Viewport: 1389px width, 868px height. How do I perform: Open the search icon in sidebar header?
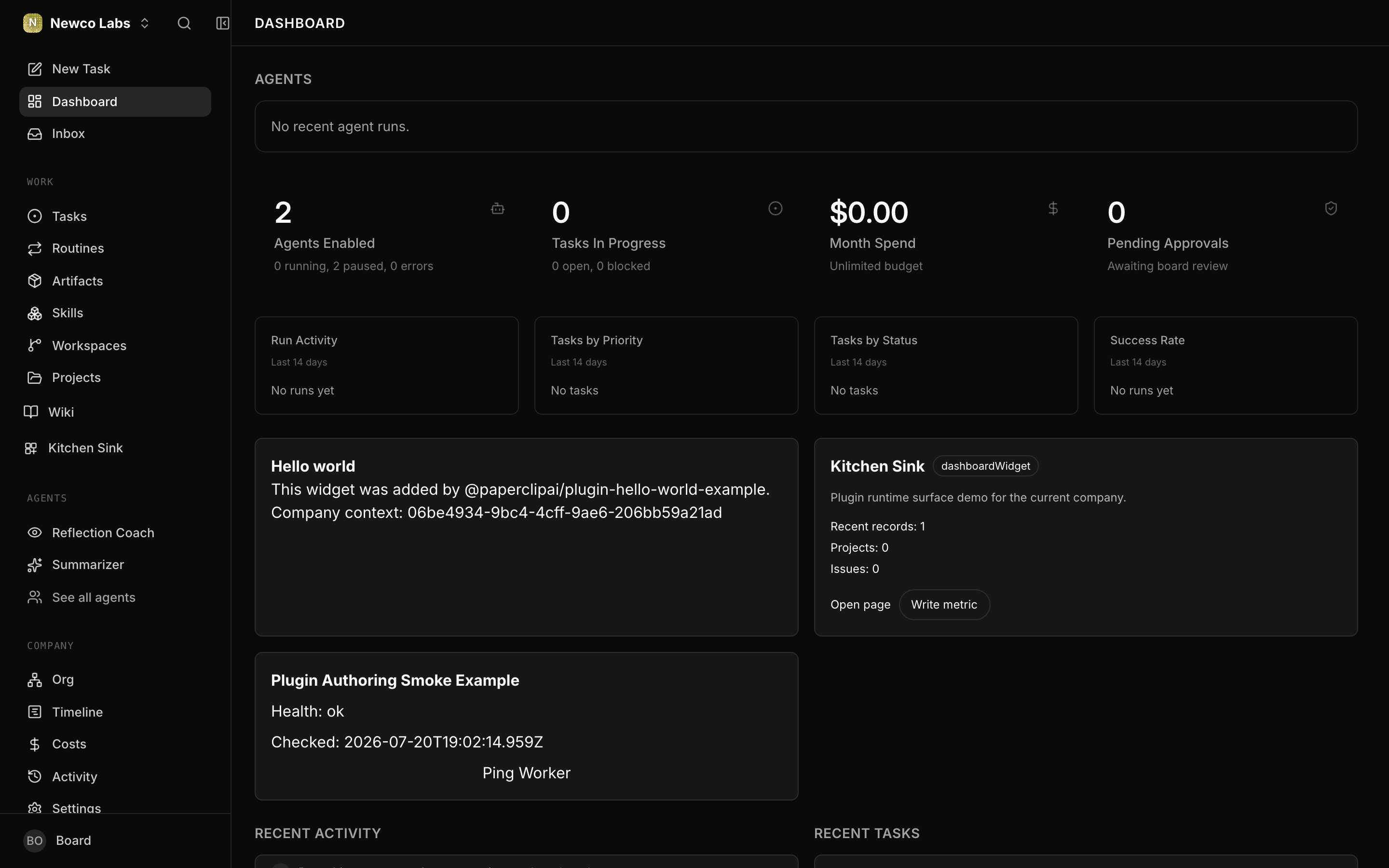point(184,23)
